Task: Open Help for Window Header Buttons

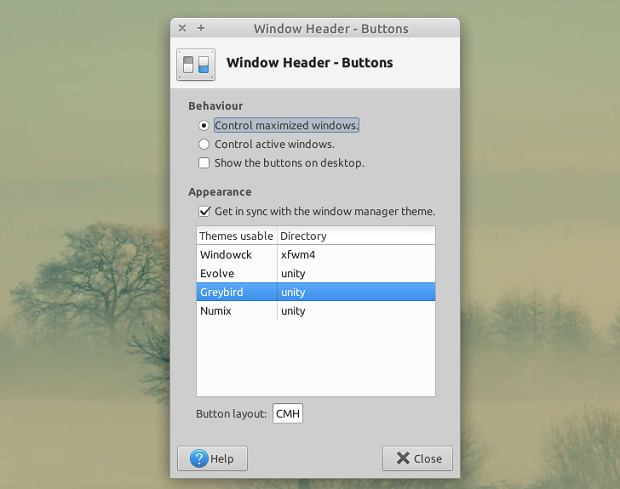Action: (x=212, y=459)
